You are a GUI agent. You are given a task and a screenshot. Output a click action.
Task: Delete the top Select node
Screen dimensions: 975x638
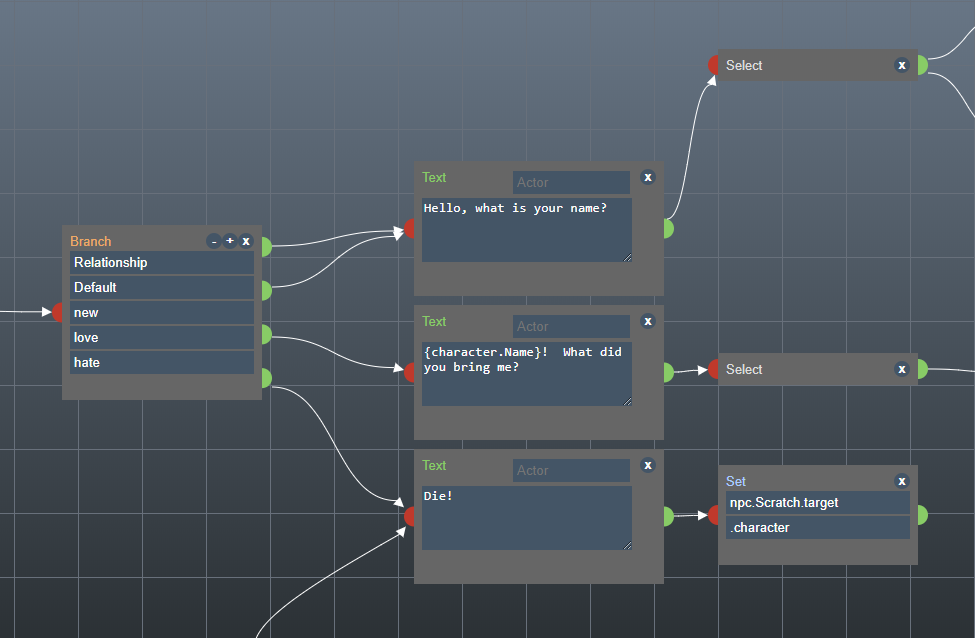pos(902,65)
